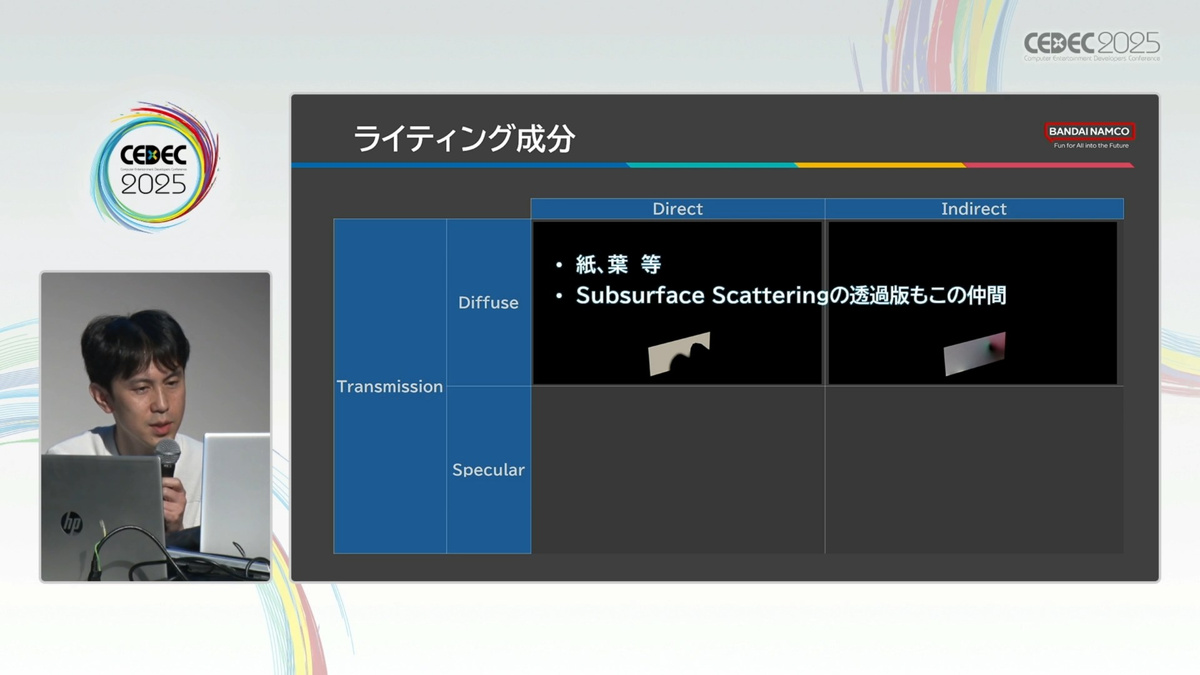Click the Fun for All into the Future tagline
1200x675 pixels.
tap(1091, 146)
